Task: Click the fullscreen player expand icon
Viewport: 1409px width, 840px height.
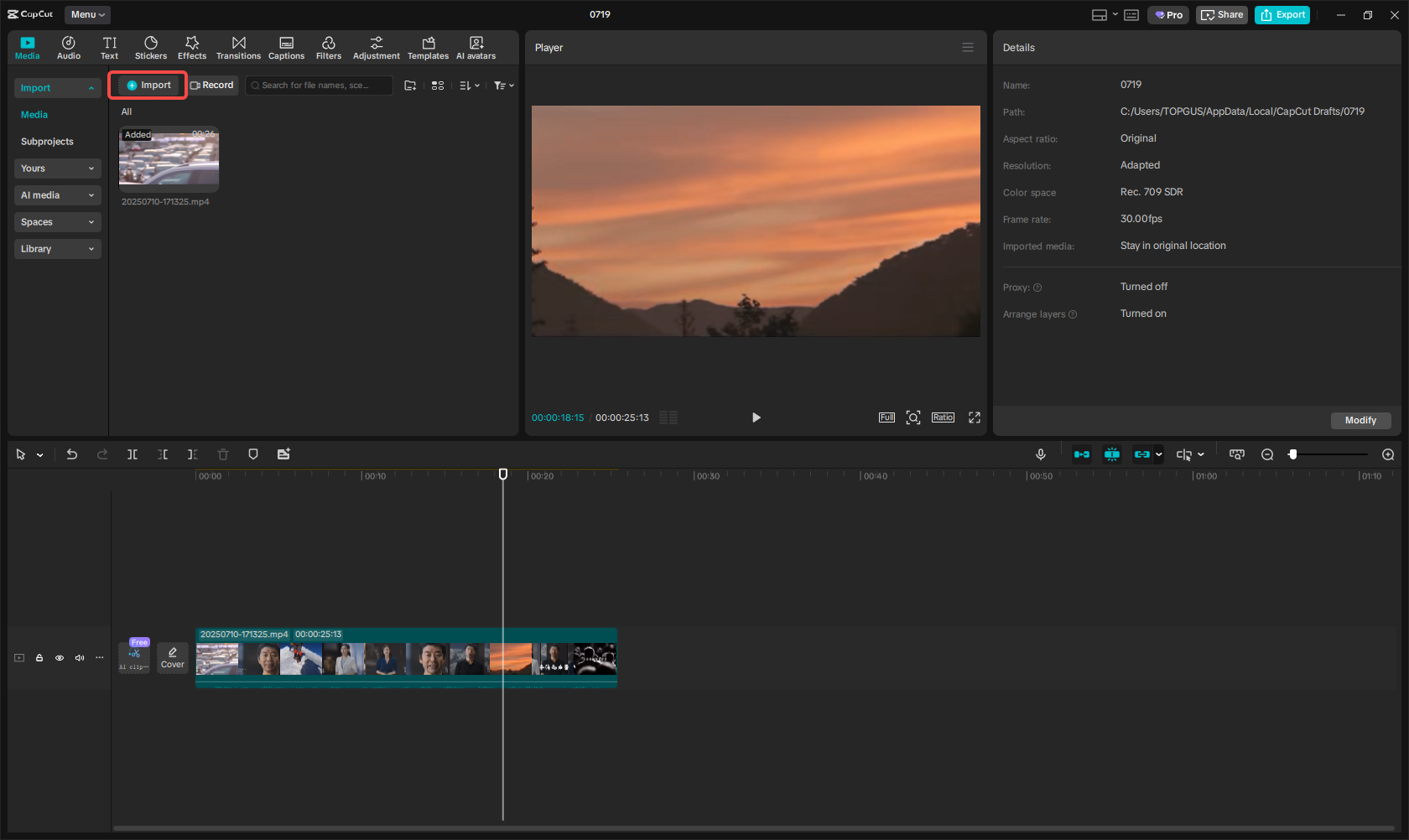Action: click(x=975, y=417)
